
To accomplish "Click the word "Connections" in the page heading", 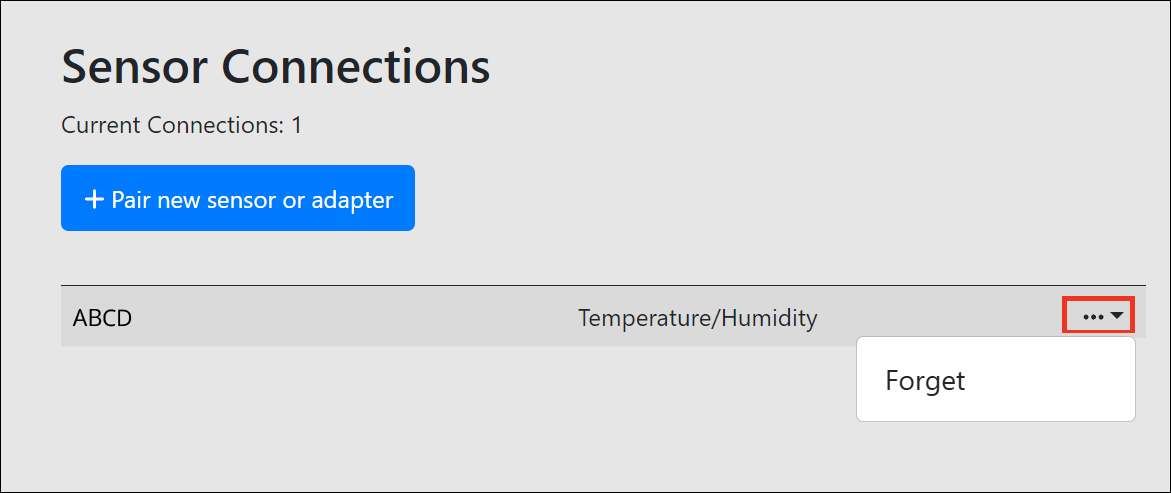I will click(355, 68).
